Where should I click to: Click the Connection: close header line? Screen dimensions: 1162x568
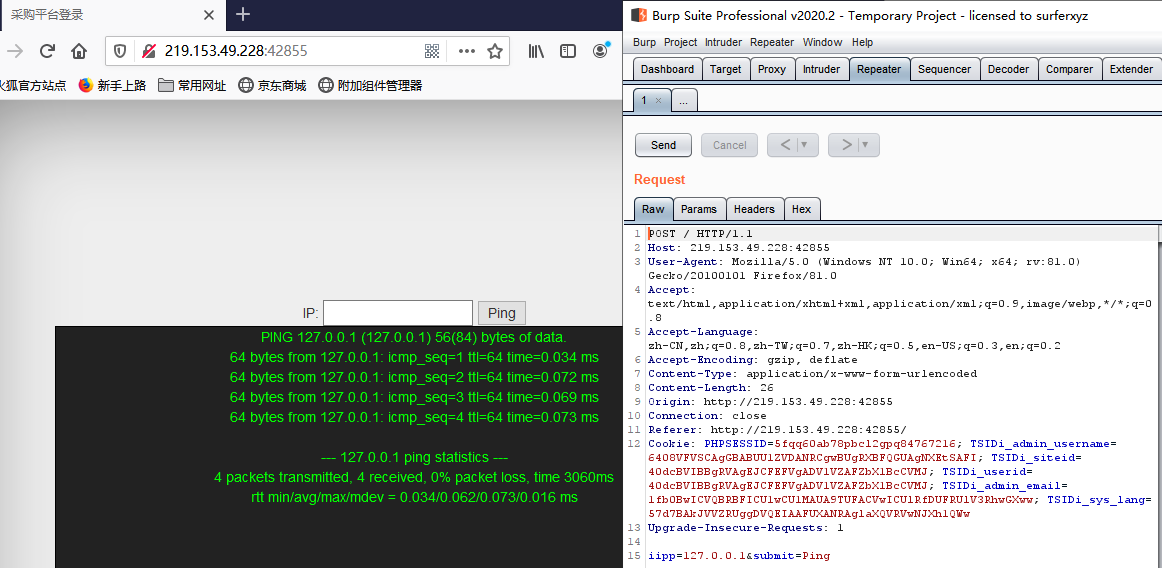707,416
